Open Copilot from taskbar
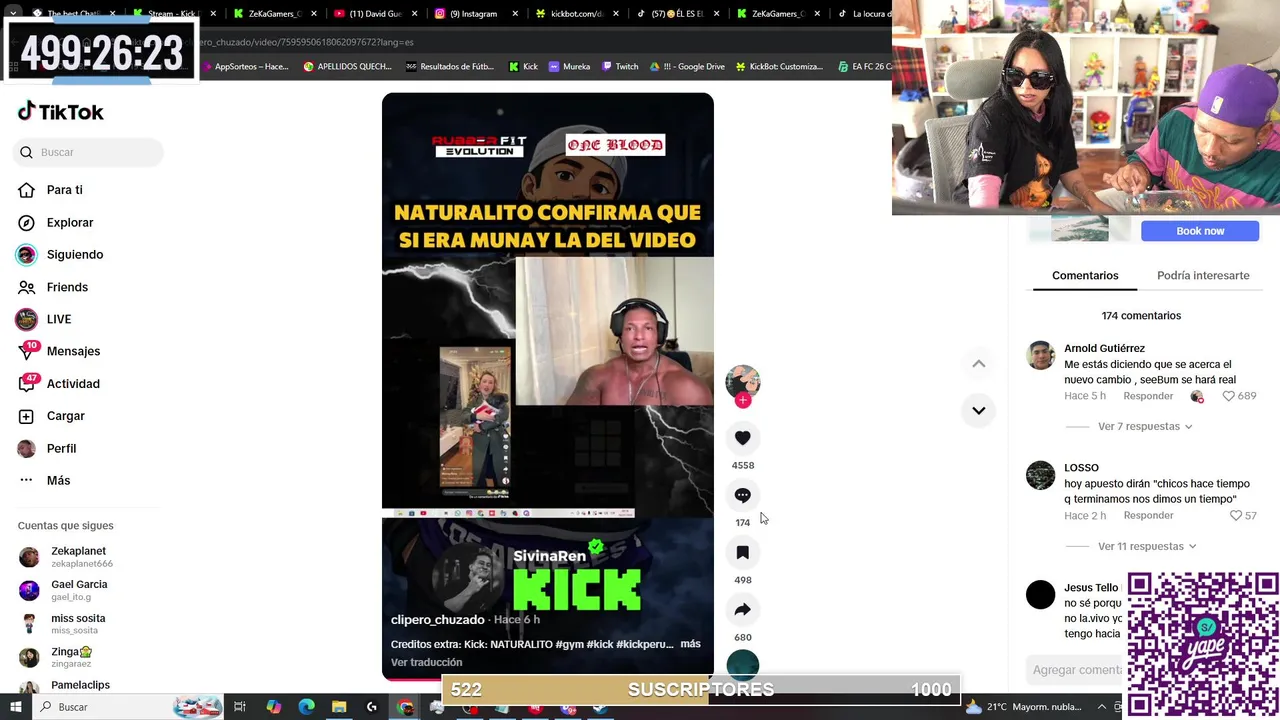Image resolution: width=1280 pixels, height=720 pixels. tap(274, 707)
